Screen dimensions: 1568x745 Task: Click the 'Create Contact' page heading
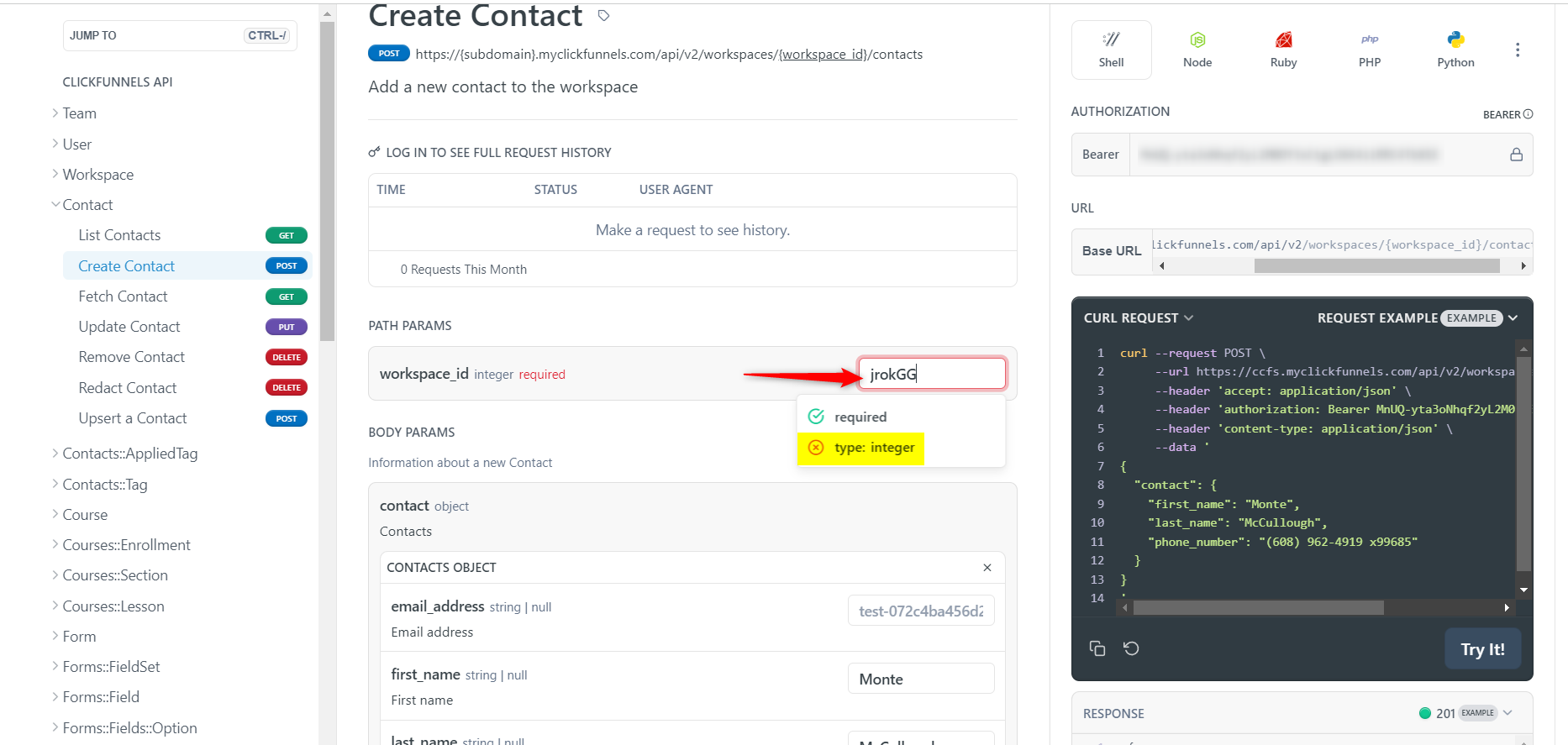pyautogui.click(x=476, y=16)
